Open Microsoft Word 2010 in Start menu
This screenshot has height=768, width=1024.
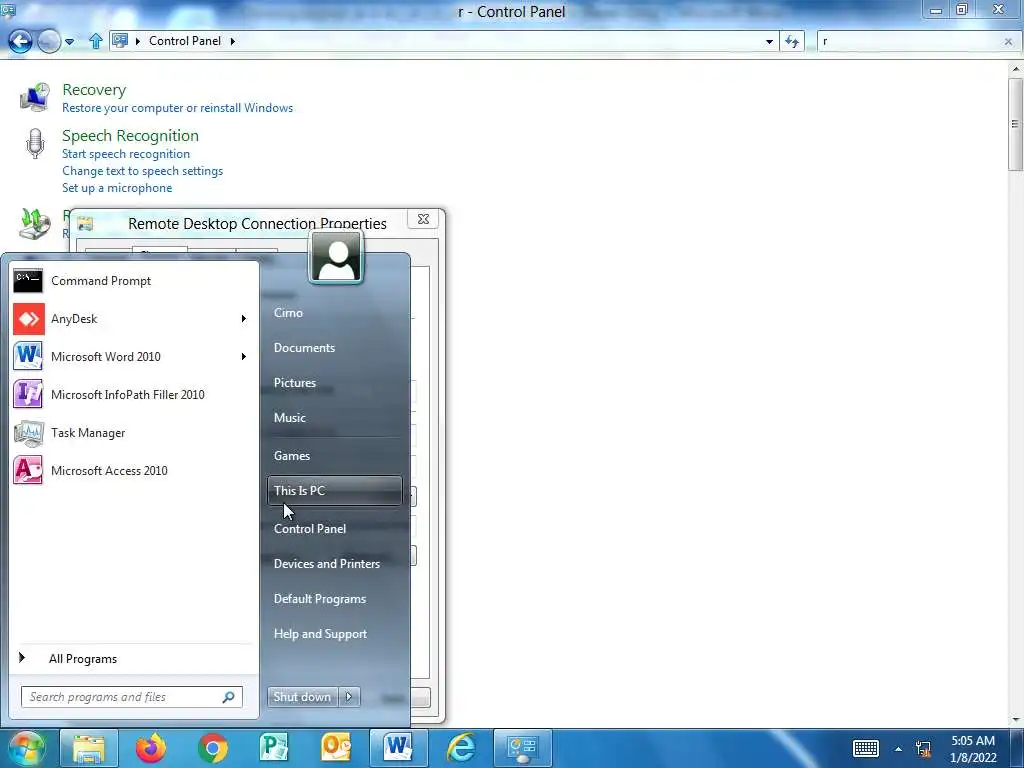[x=124, y=357]
